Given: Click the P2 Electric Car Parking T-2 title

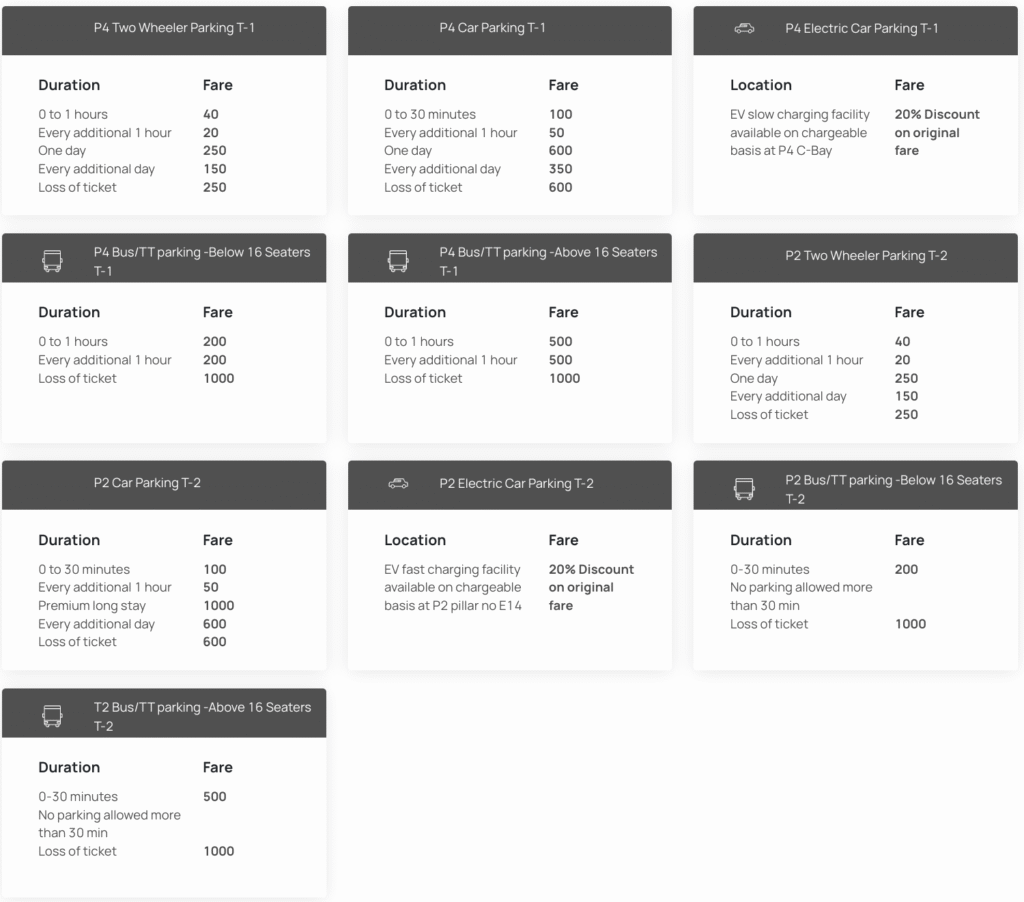Looking at the screenshot, I should (516, 483).
